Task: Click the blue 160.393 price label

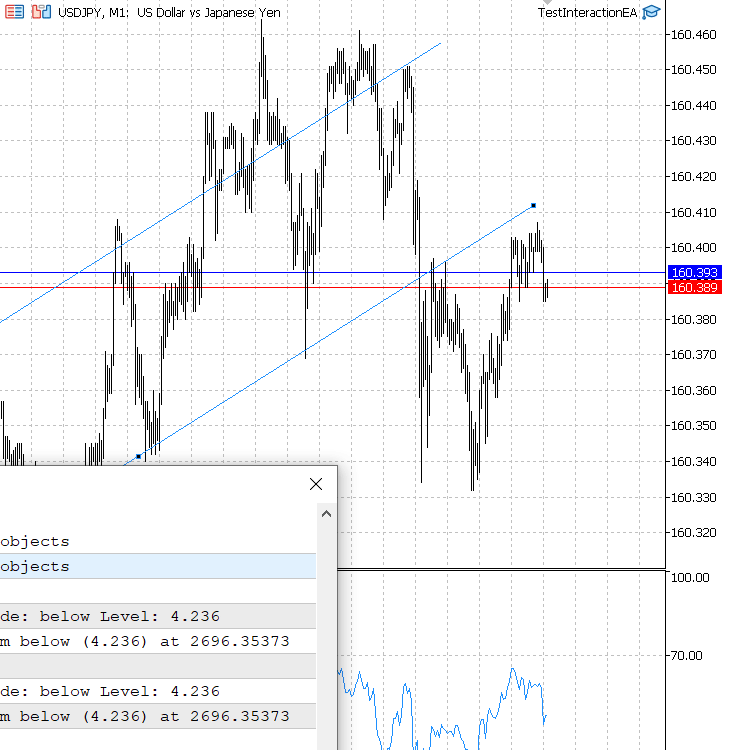Action: (x=694, y=272)
